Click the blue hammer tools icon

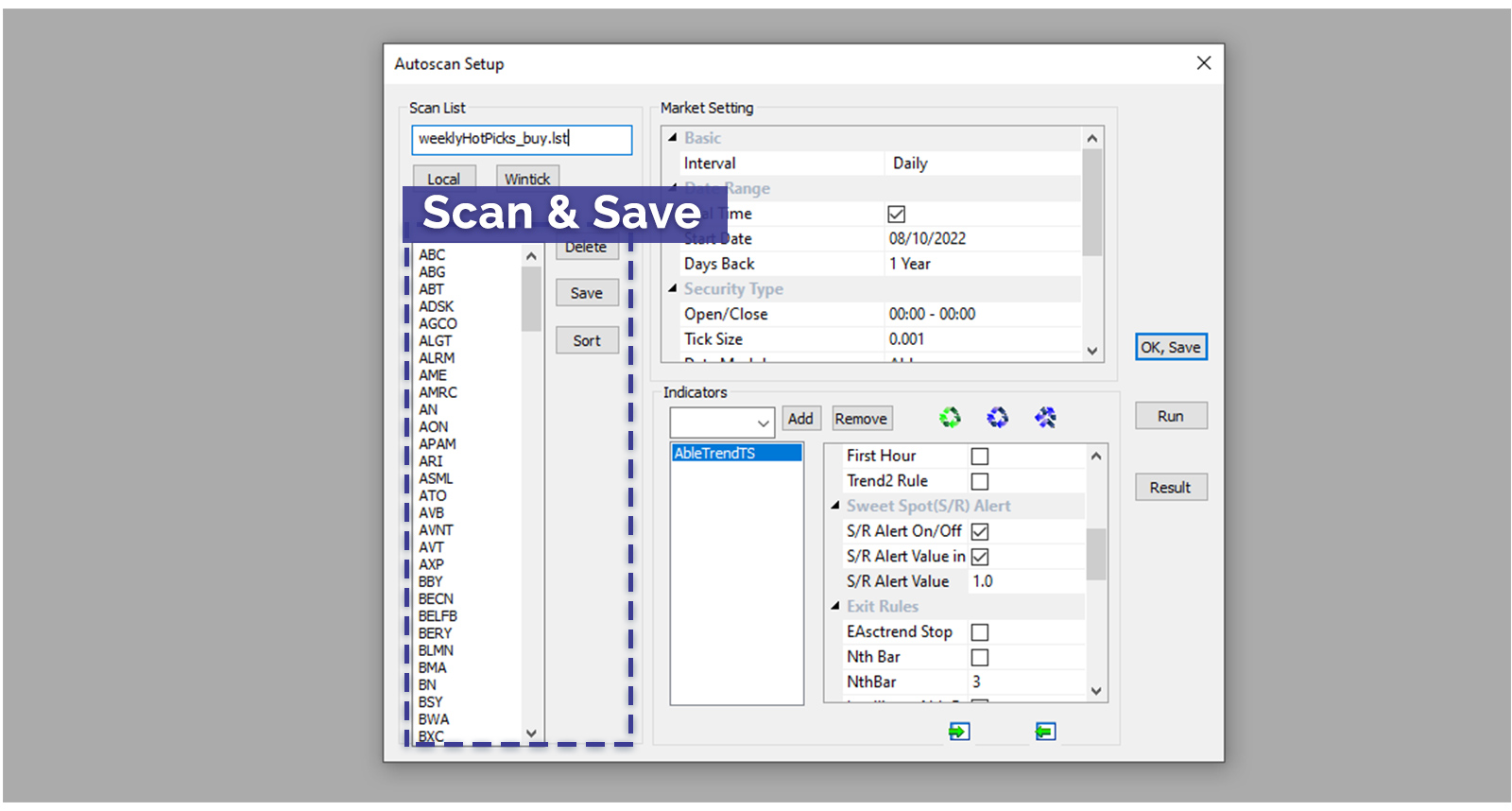tap(1045, 417)
